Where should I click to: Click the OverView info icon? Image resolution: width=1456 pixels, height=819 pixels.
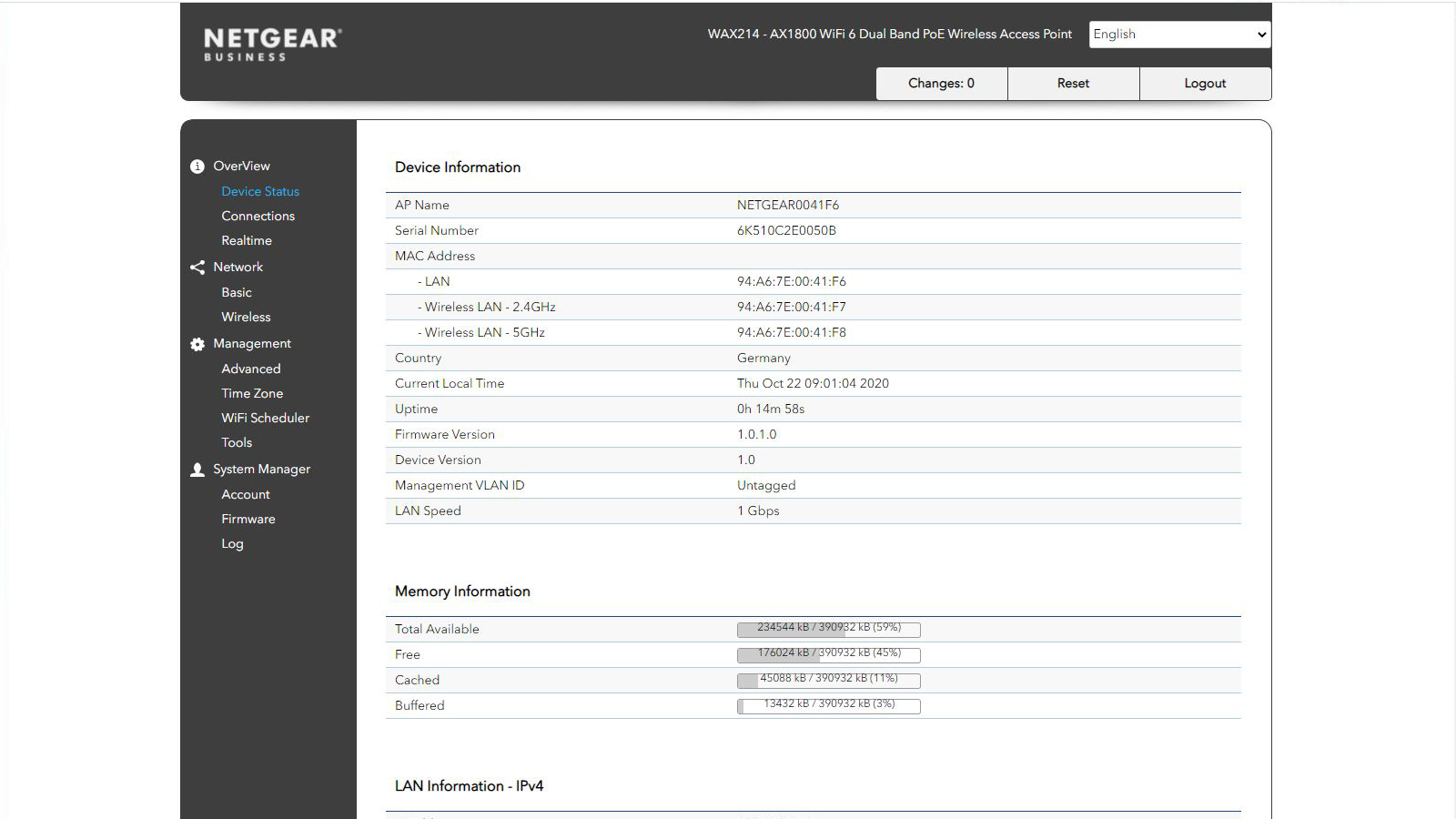[197, 167]
